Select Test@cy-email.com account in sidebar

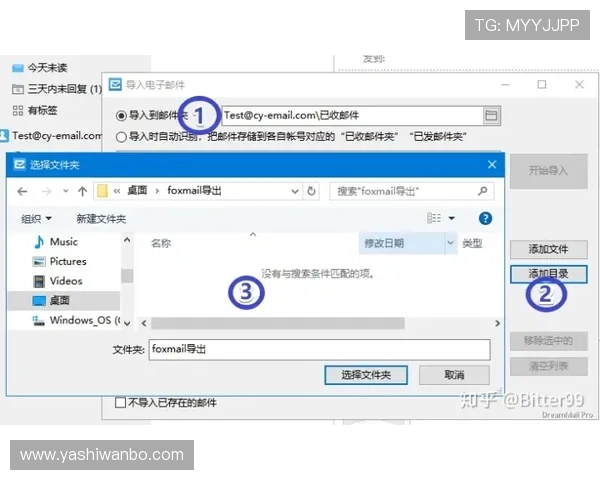[x=57, y=136]
